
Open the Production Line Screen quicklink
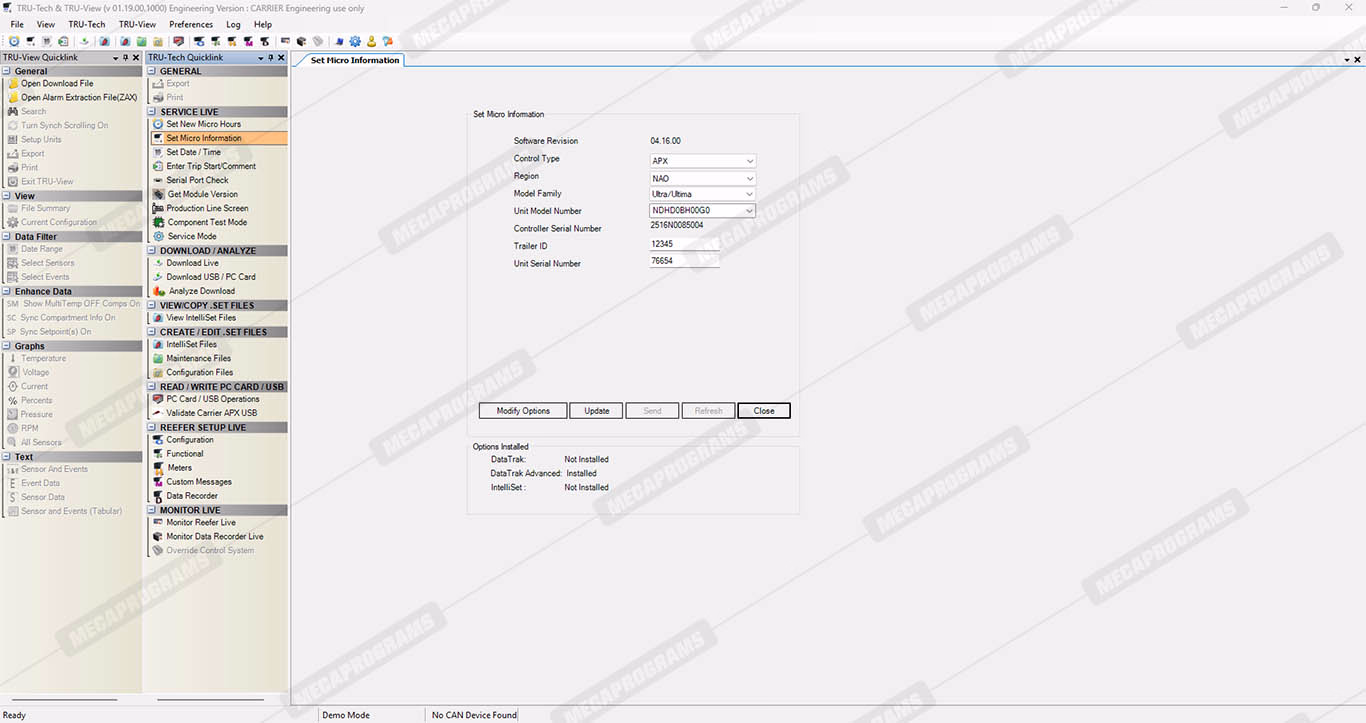click(207, 208)
